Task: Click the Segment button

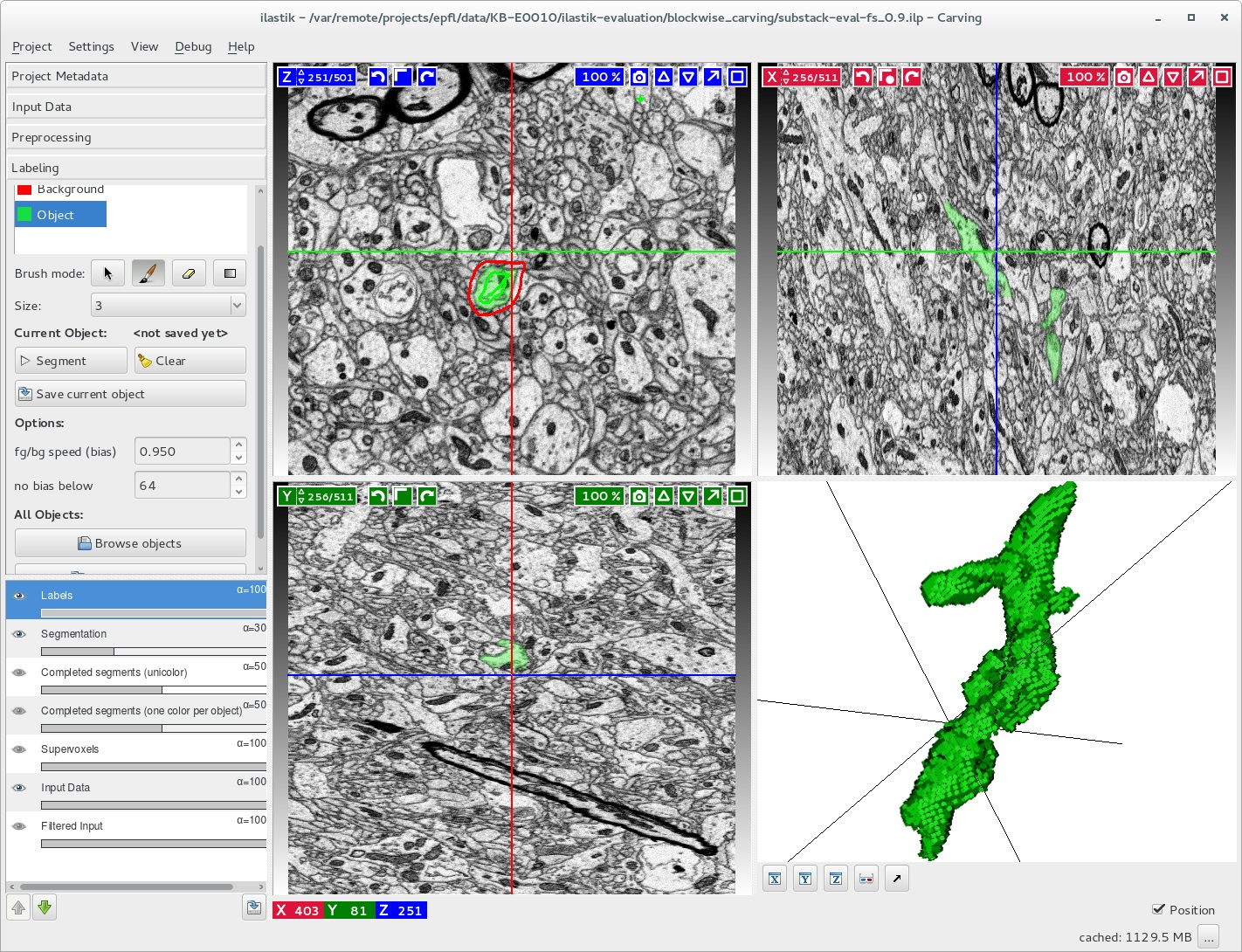Action: (x=71, y=361)
